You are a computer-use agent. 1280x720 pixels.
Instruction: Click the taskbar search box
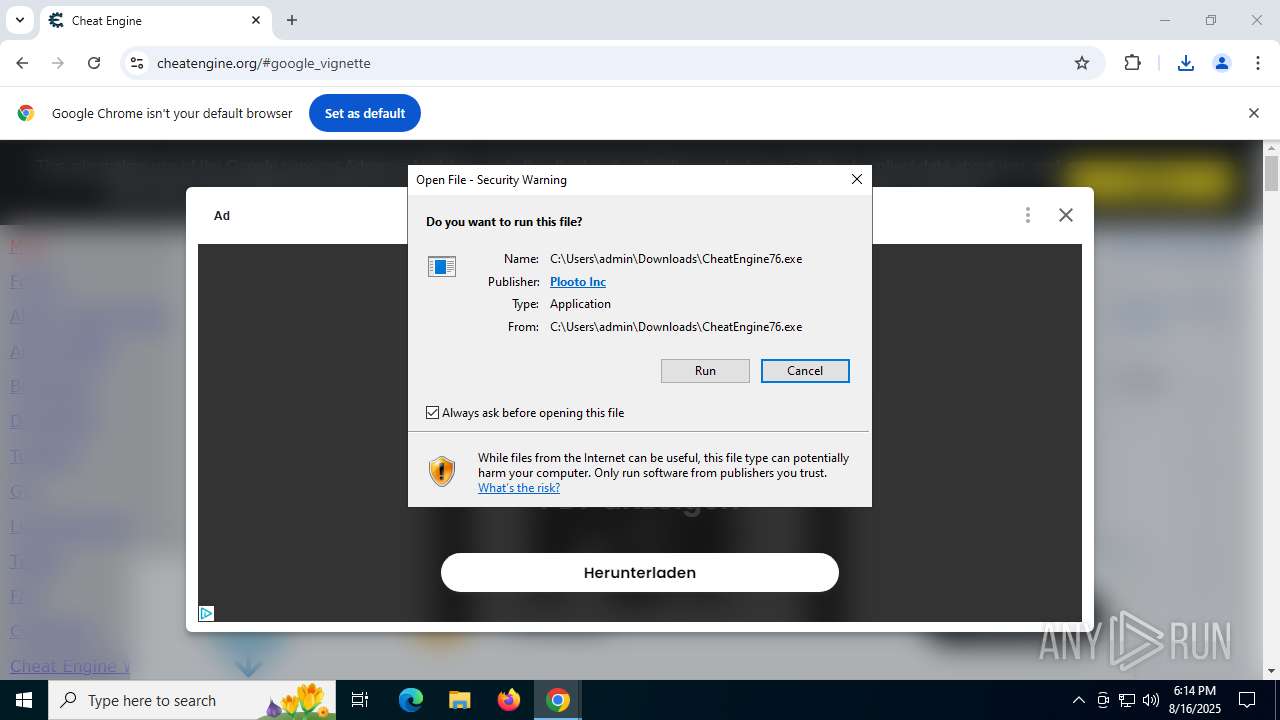click(192, 700)
